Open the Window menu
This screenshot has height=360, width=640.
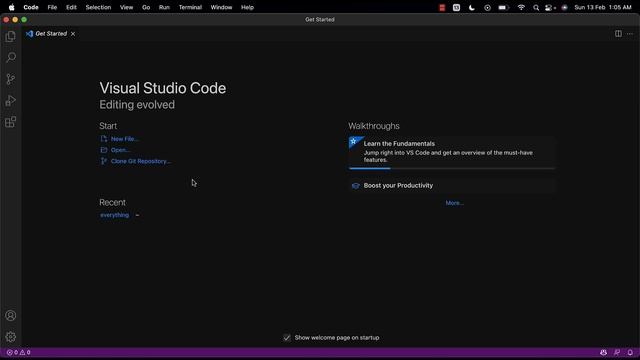(x=221, y=7)
